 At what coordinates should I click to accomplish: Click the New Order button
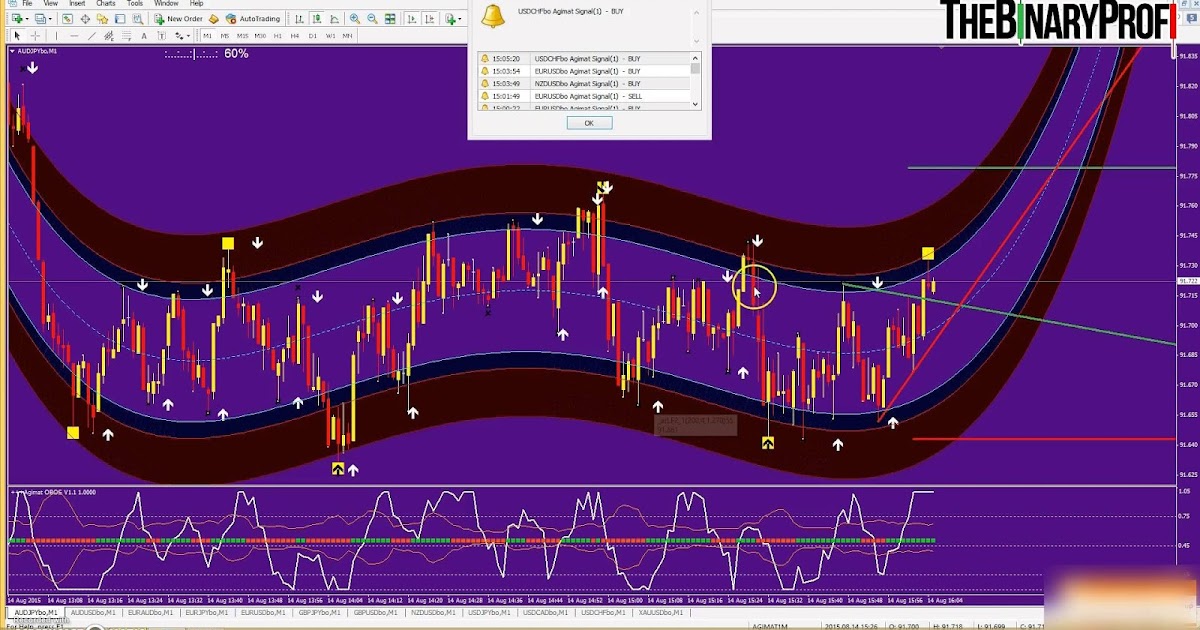click(x=178, y=18)
